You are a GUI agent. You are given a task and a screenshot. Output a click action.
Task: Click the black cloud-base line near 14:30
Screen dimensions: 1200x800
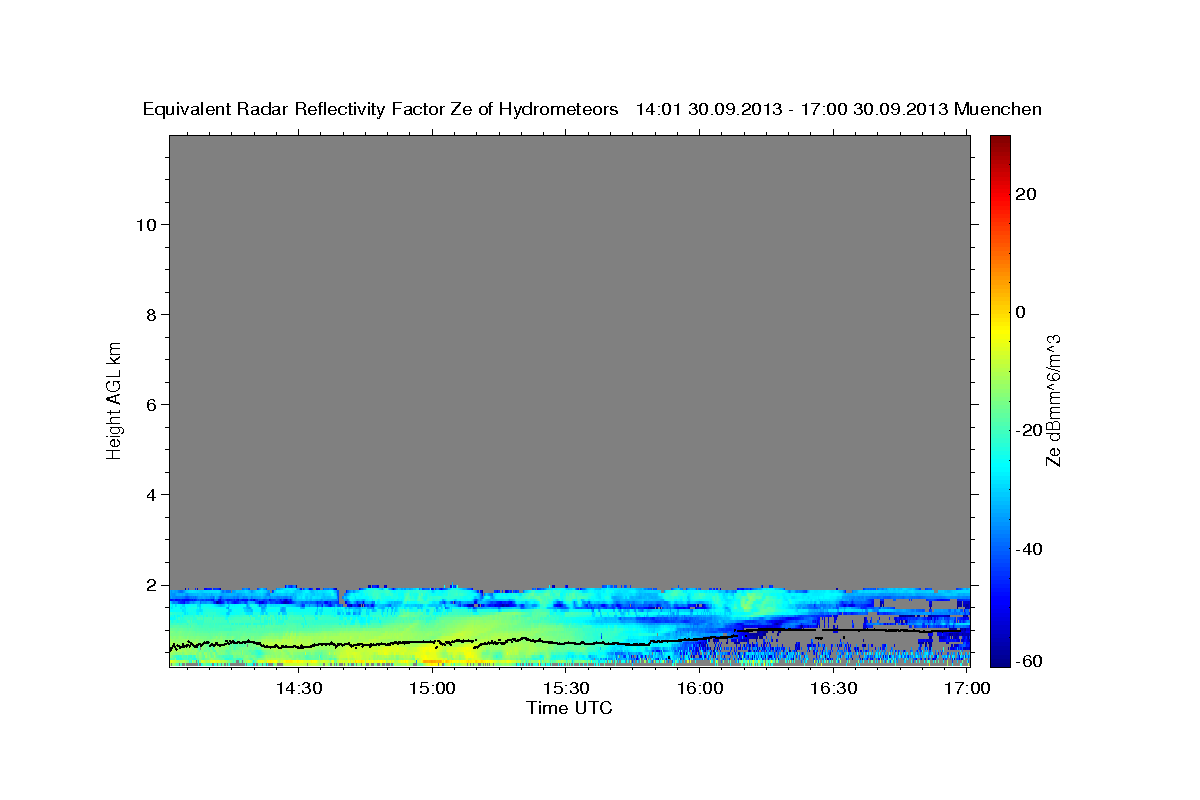[298, 645]
